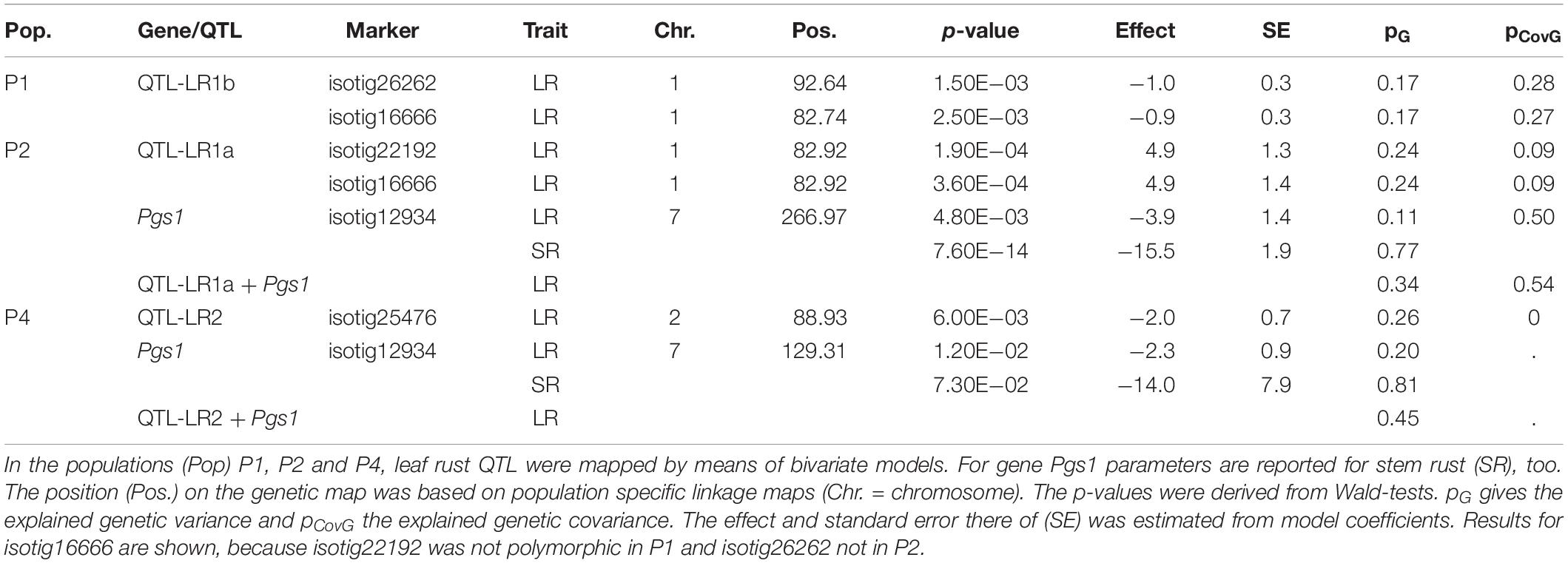Click the p-value column header
Screen dimensions: 1568x563
tap(980, 30)
